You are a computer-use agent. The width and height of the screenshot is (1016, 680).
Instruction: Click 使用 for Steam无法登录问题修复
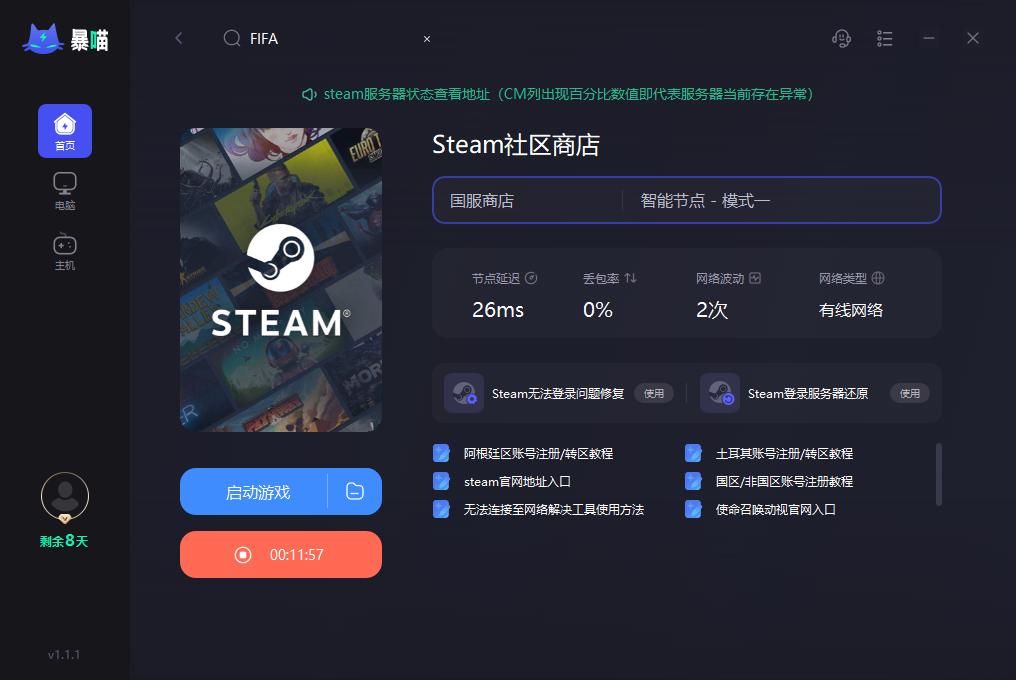click(x=653, y=393)
